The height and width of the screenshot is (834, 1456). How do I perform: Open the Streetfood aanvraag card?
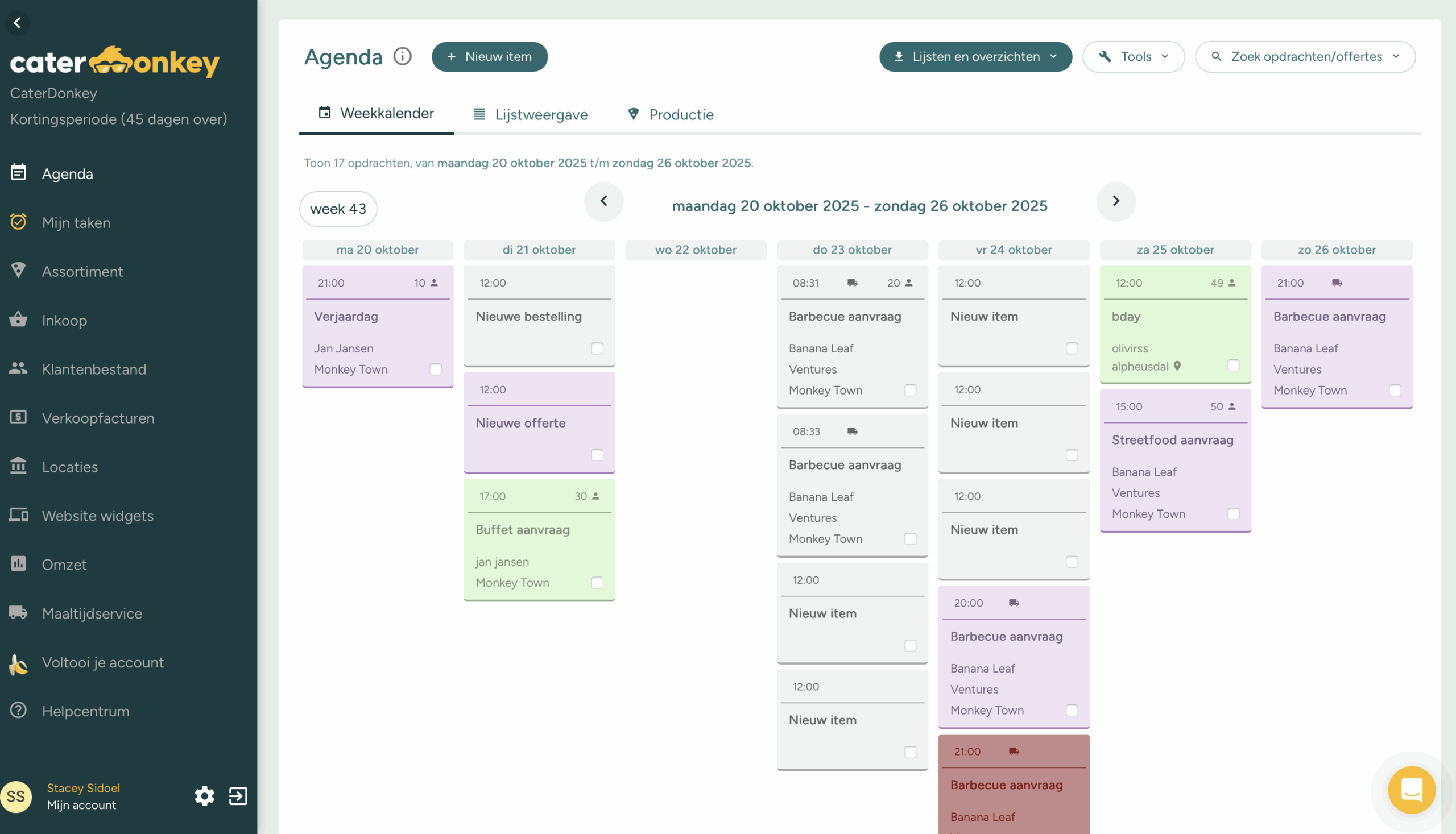pos(1172,440)
